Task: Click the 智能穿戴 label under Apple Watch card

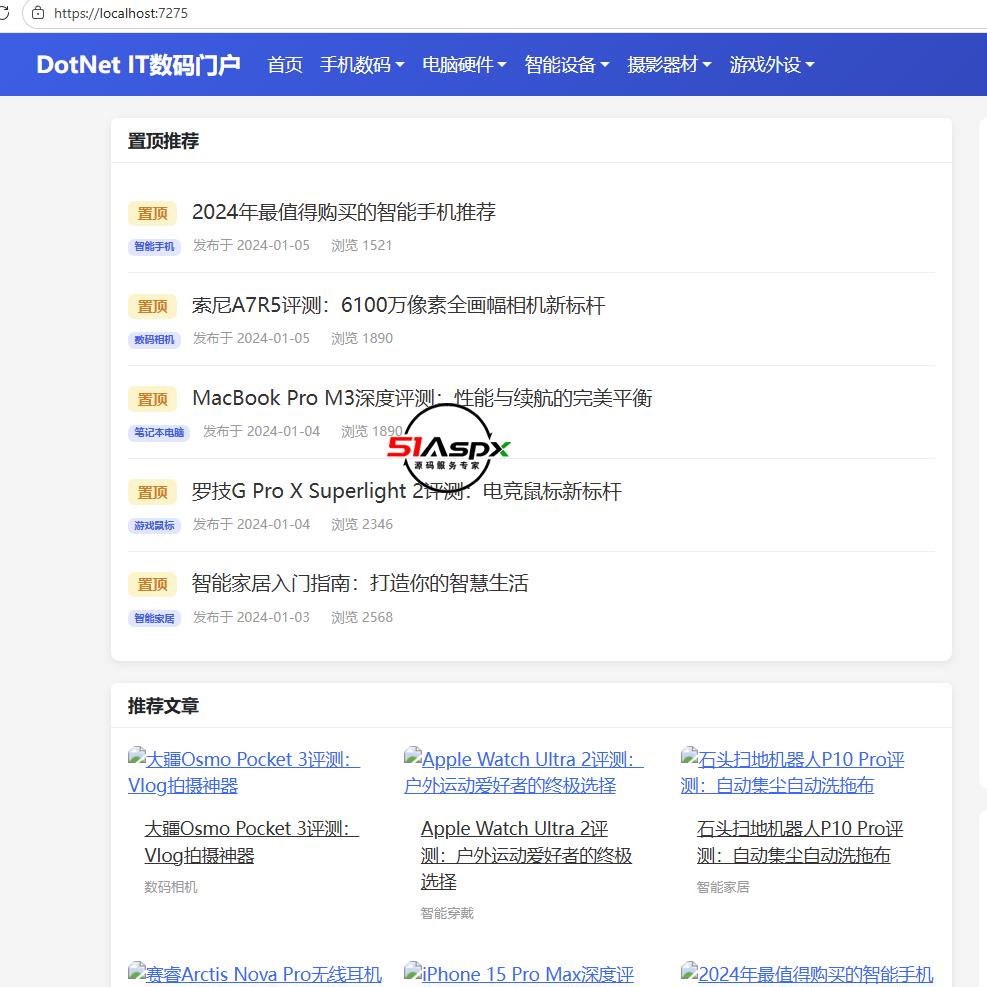Action: 447,913
